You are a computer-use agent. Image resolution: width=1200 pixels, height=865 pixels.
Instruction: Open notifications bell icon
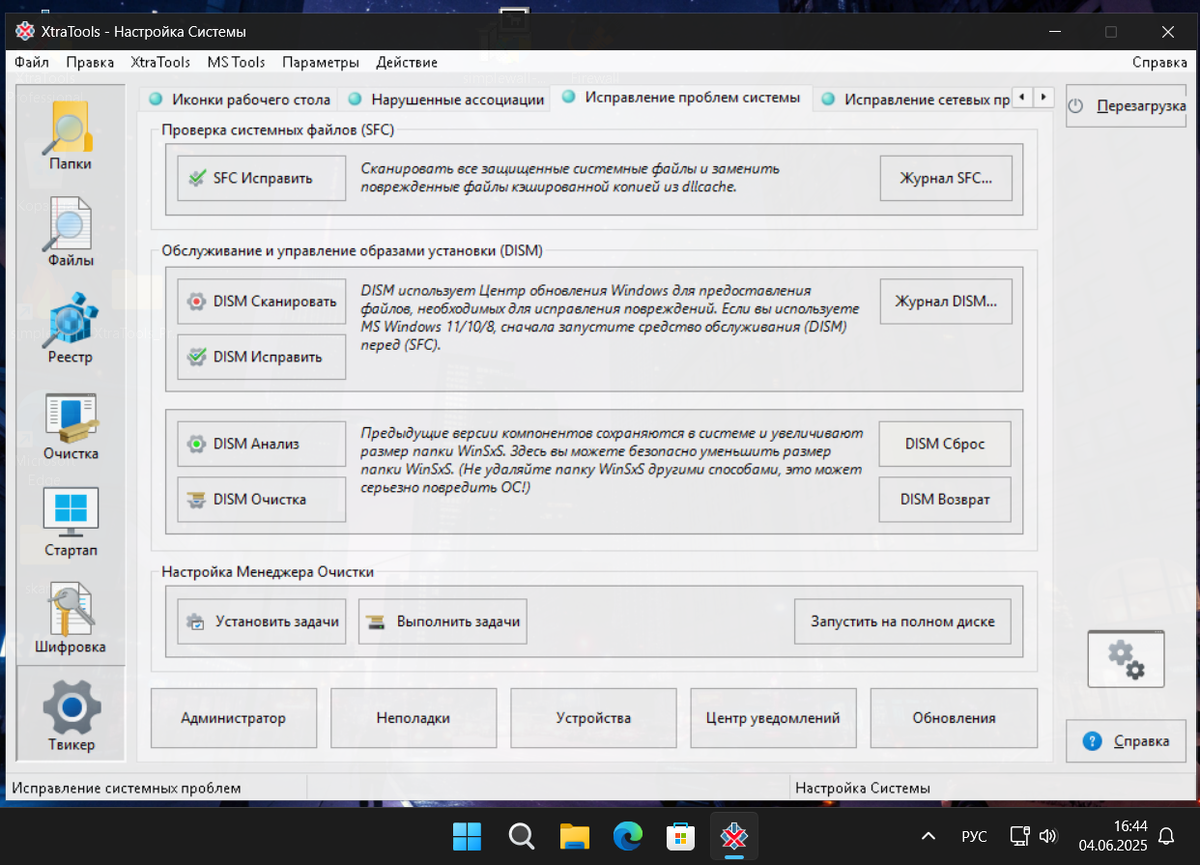[1166, 836]
